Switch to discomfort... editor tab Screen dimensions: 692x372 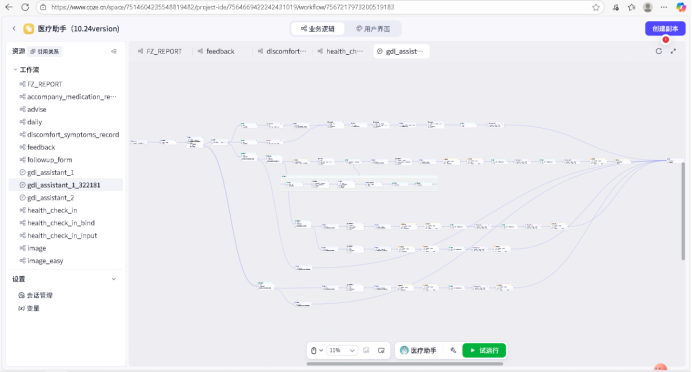point(282,51)
